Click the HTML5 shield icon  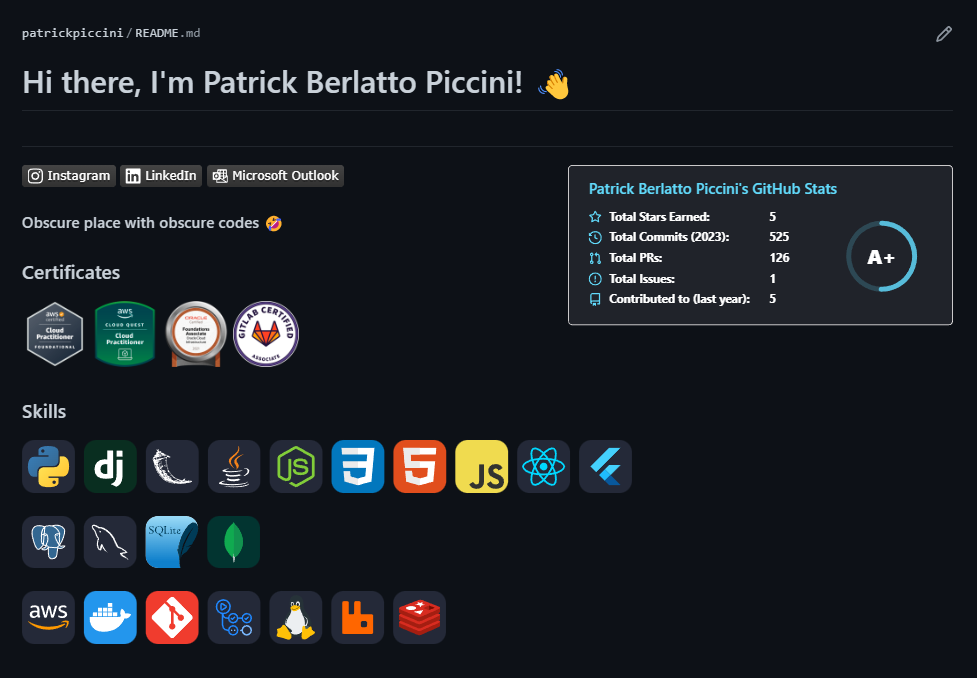click(419, 466)
